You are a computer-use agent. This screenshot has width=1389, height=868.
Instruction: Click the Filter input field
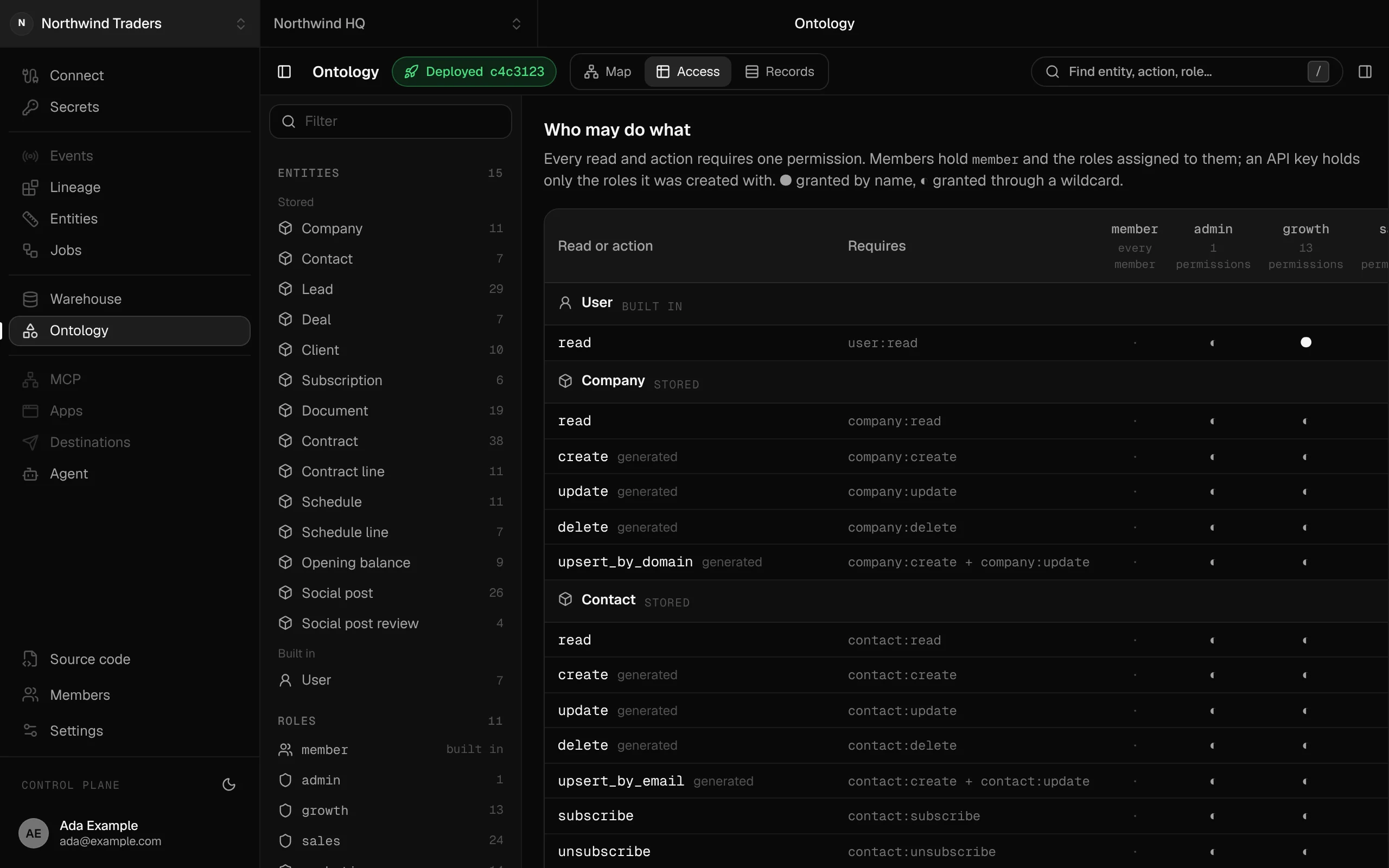[390, 121]
